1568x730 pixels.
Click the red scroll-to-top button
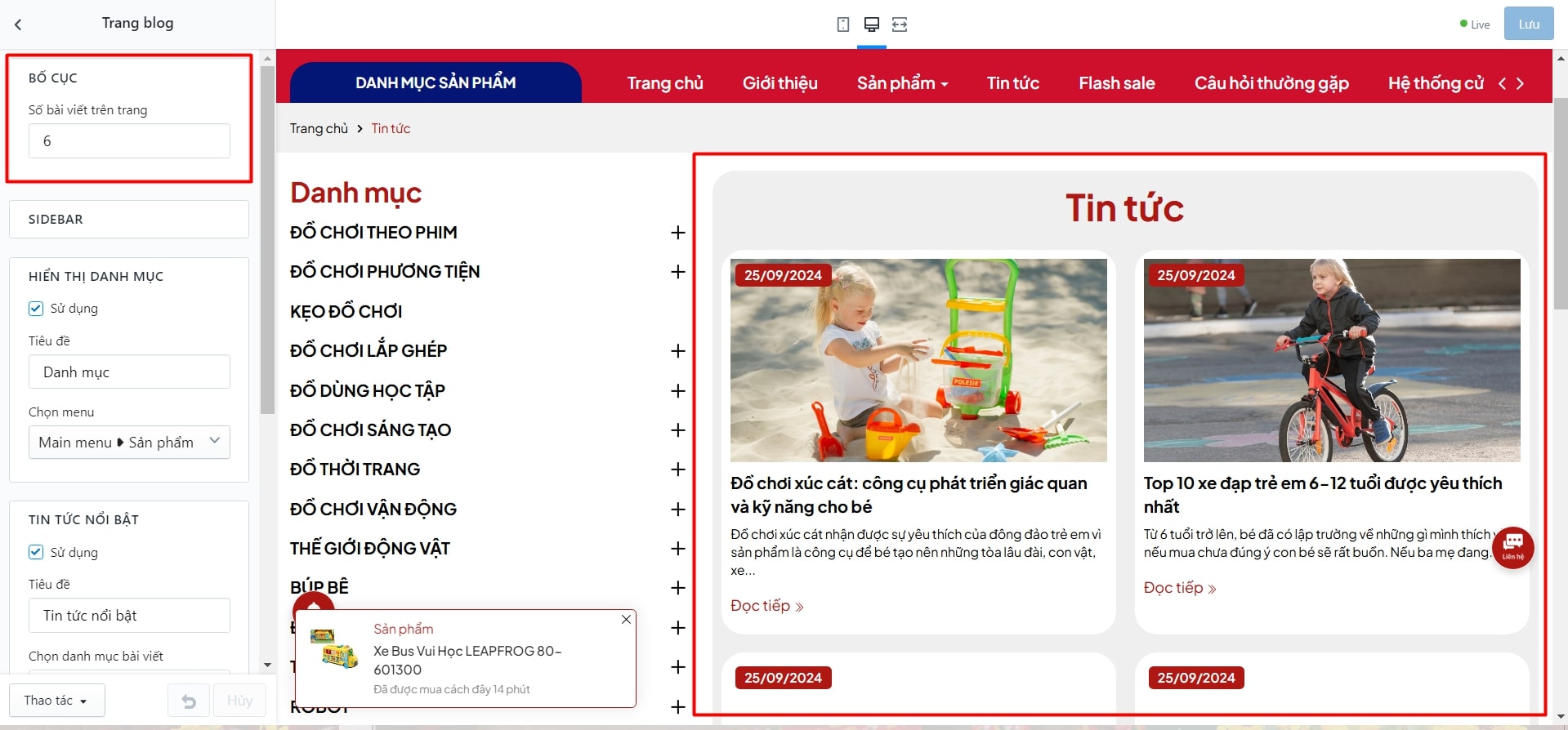(x=314, y=603)
